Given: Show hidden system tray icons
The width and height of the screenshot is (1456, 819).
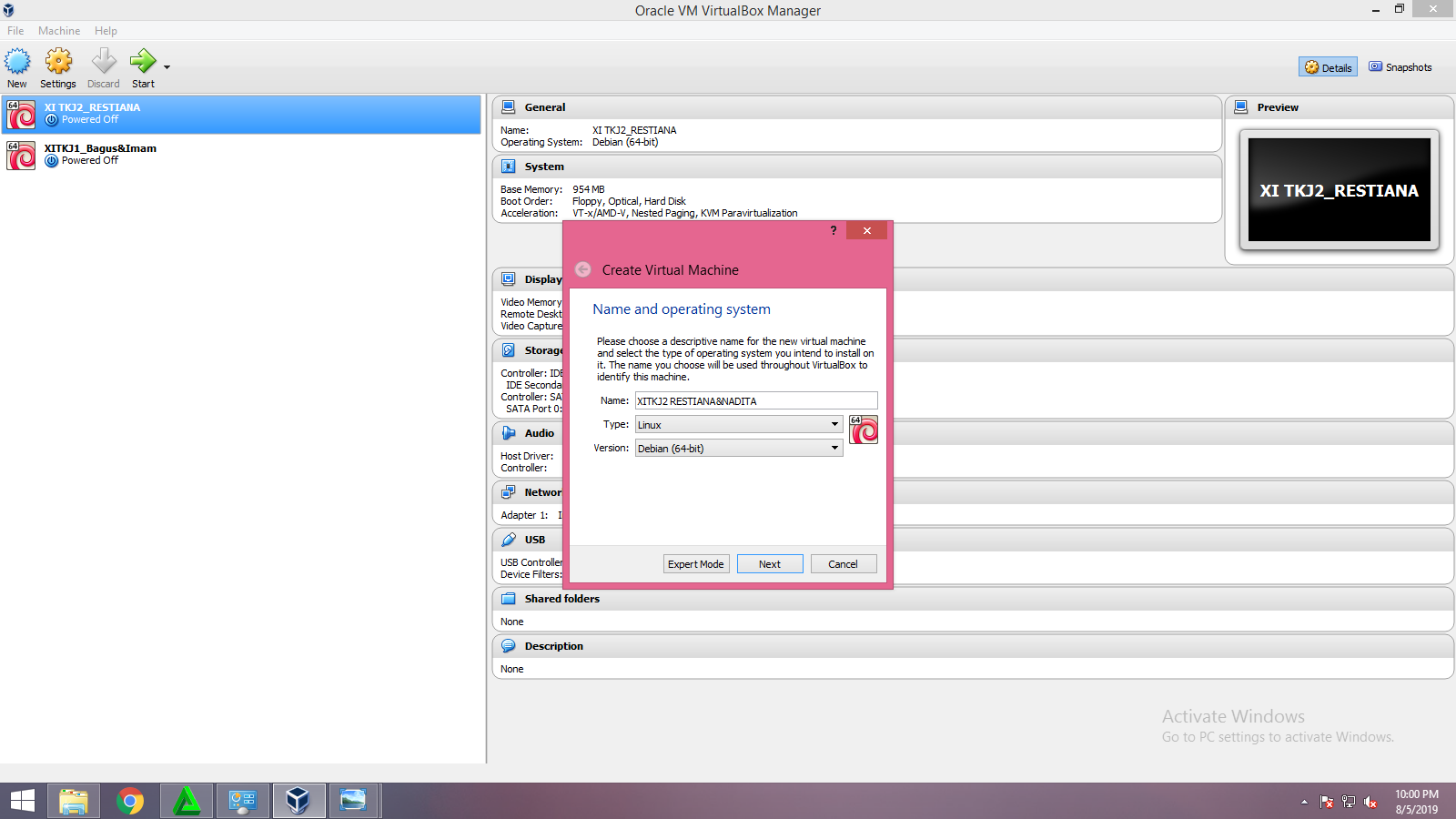Looking at the screenshot, I should pos(1304,802).
